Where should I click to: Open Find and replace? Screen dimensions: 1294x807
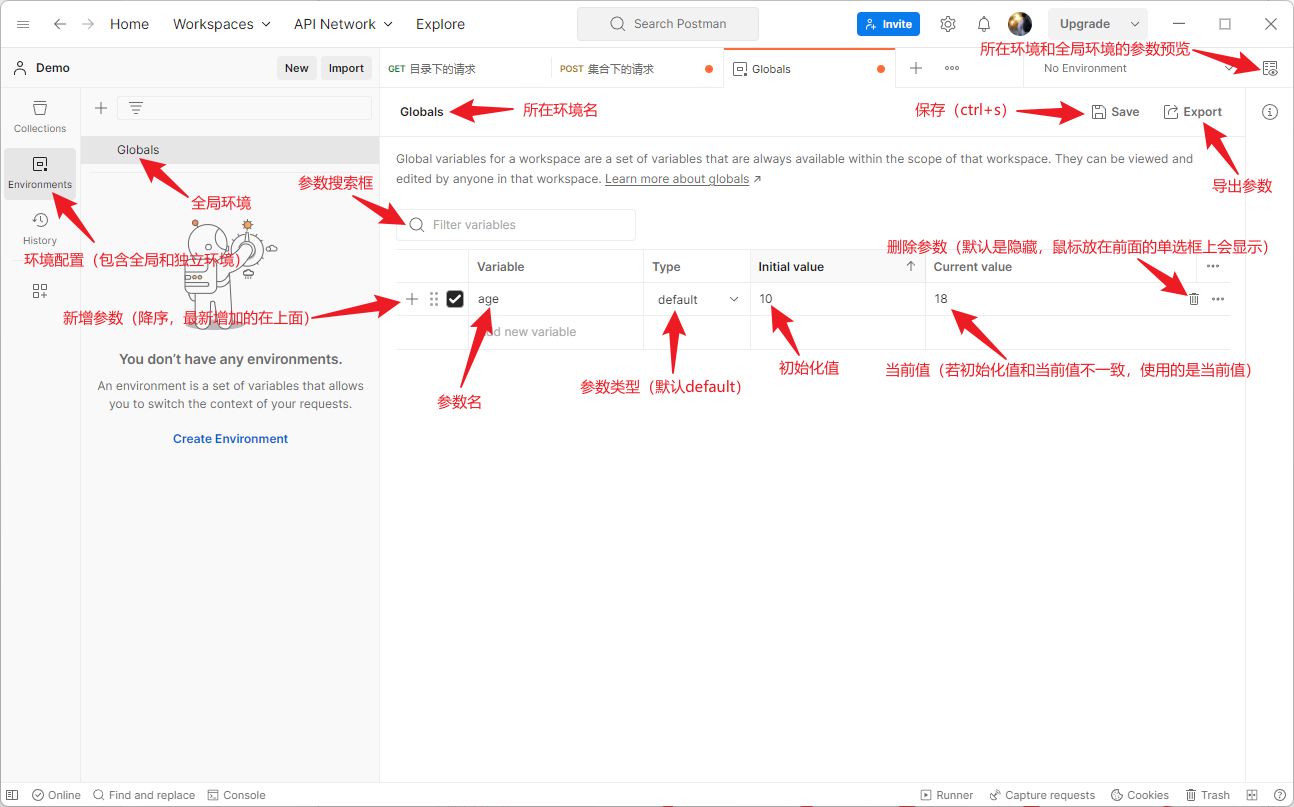click(143, 795)
